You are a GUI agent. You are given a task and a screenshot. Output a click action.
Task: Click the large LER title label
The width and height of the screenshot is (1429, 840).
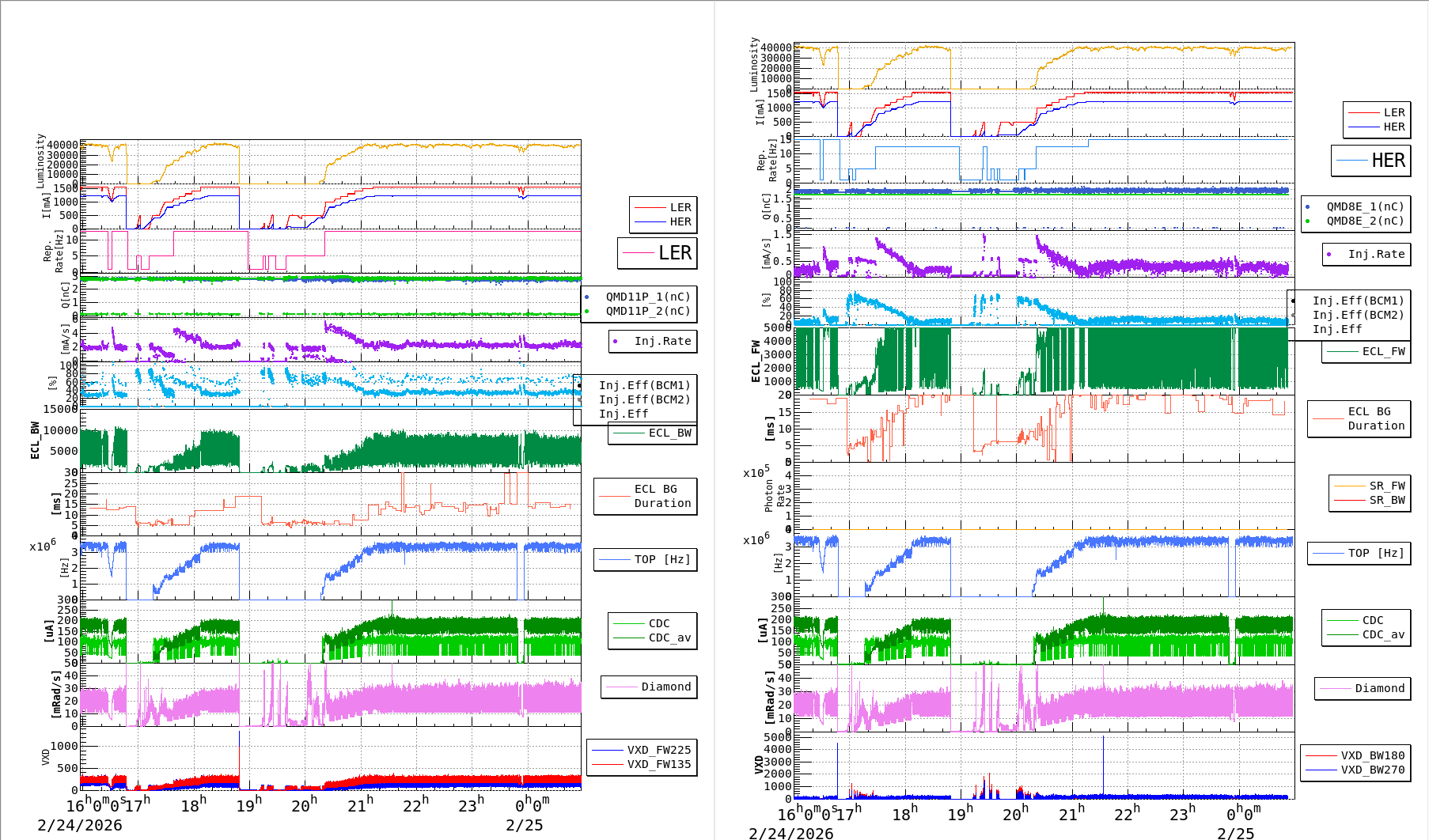pos(674,253)
